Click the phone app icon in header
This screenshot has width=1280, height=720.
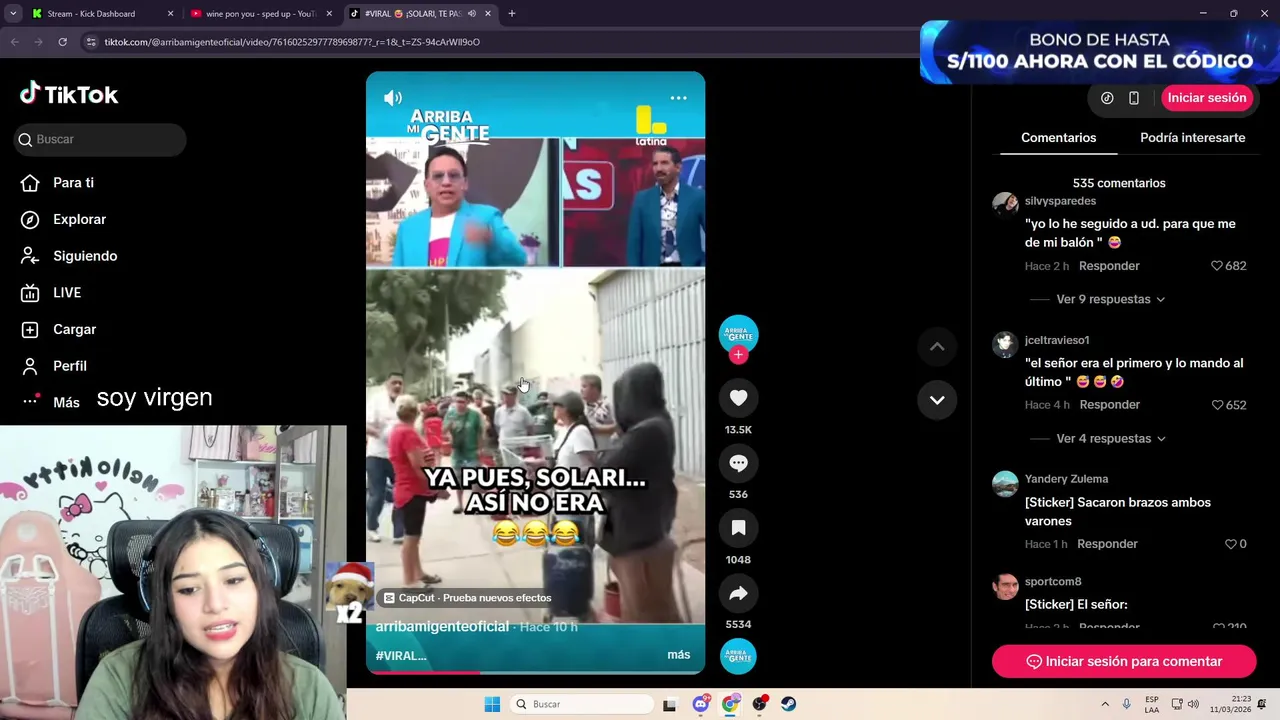pos(1133,98)
